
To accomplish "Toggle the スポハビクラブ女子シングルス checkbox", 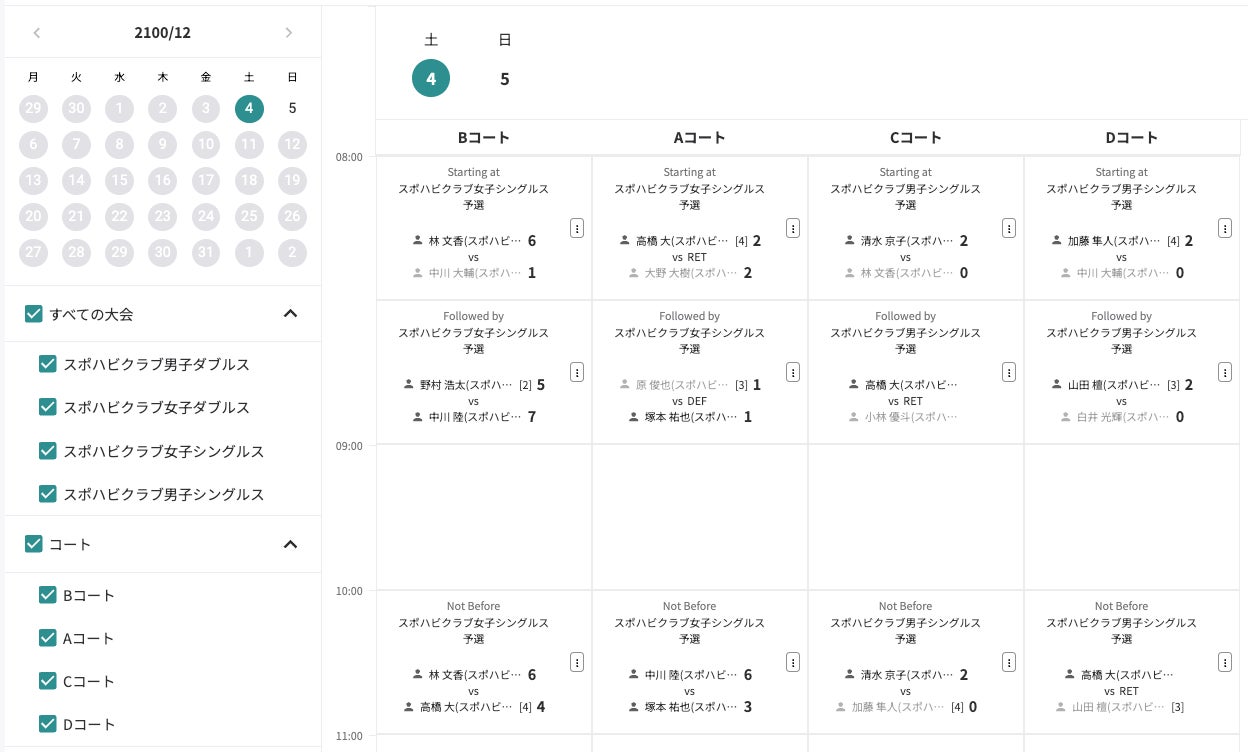I will (x=47, y=451).
